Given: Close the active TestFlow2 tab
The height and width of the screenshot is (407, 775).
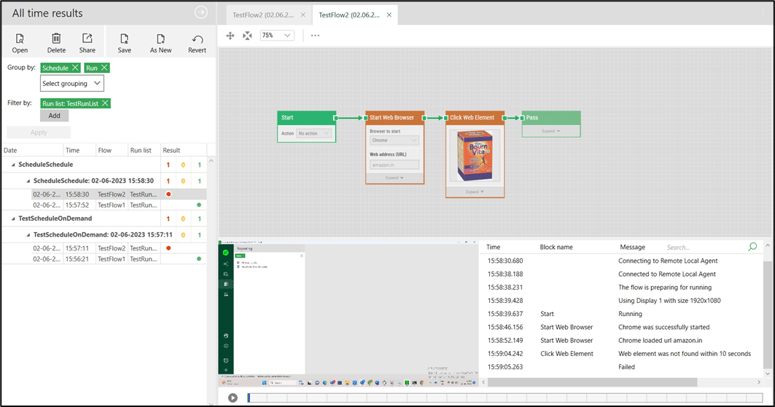Looking at the screenshot, I should 389,15.
